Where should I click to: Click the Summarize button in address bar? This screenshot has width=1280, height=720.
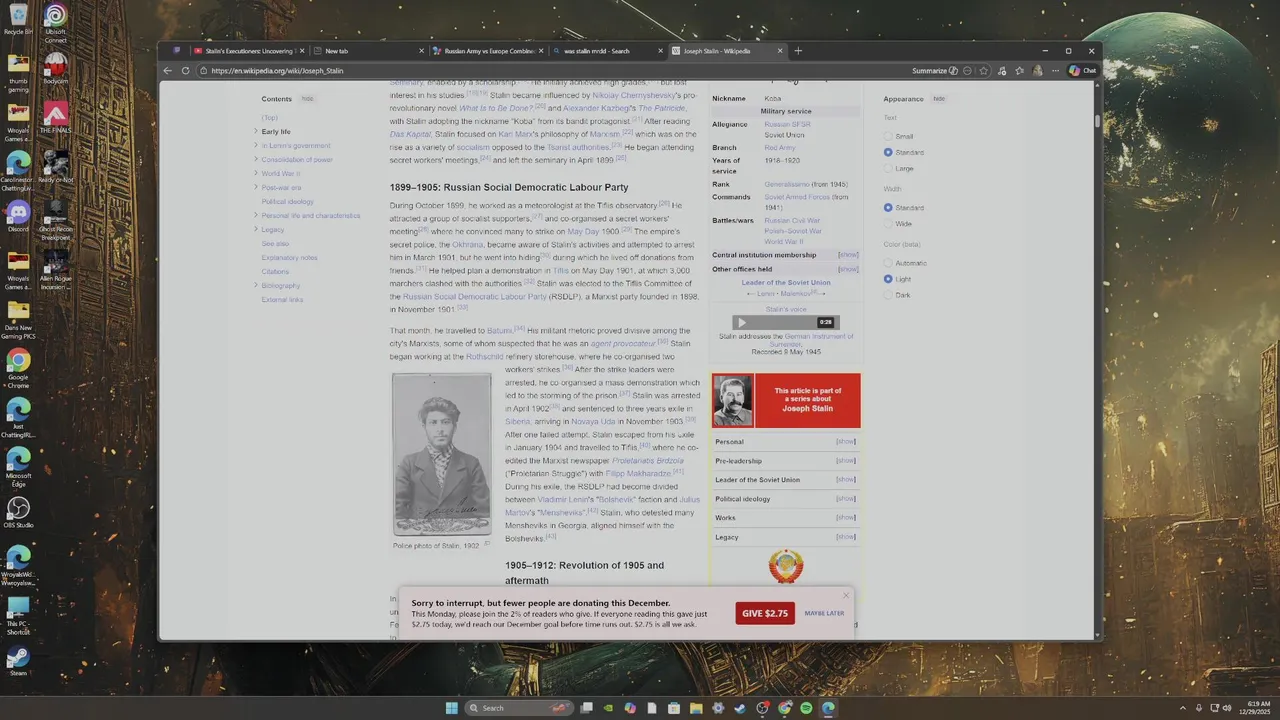[935, 71]
